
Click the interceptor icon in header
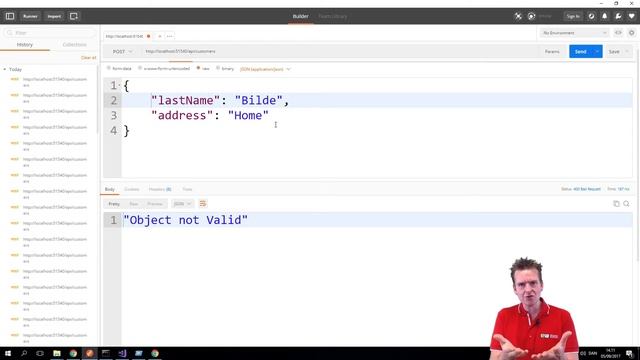pyautogui.click(x=531, y=16)
